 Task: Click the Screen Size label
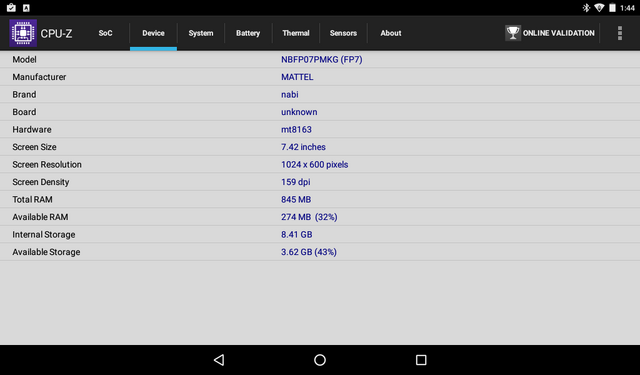tap(34, 147)
